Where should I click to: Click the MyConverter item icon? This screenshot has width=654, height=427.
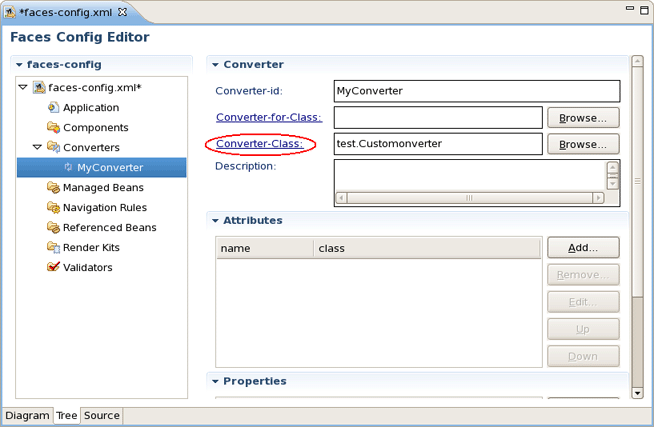[68, 167]
